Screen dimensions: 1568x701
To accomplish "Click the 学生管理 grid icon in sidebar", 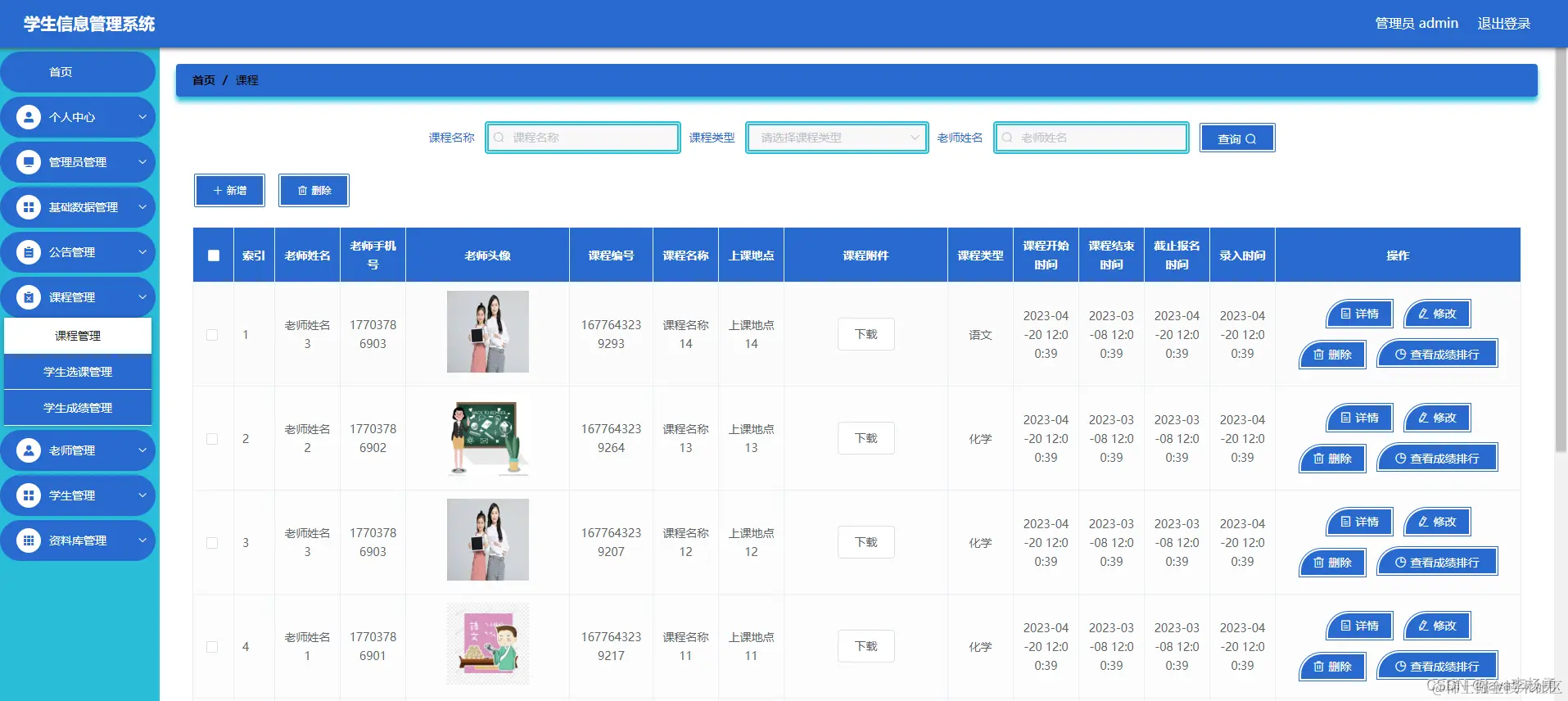I will pyautogui.click(x=29, y=495).
